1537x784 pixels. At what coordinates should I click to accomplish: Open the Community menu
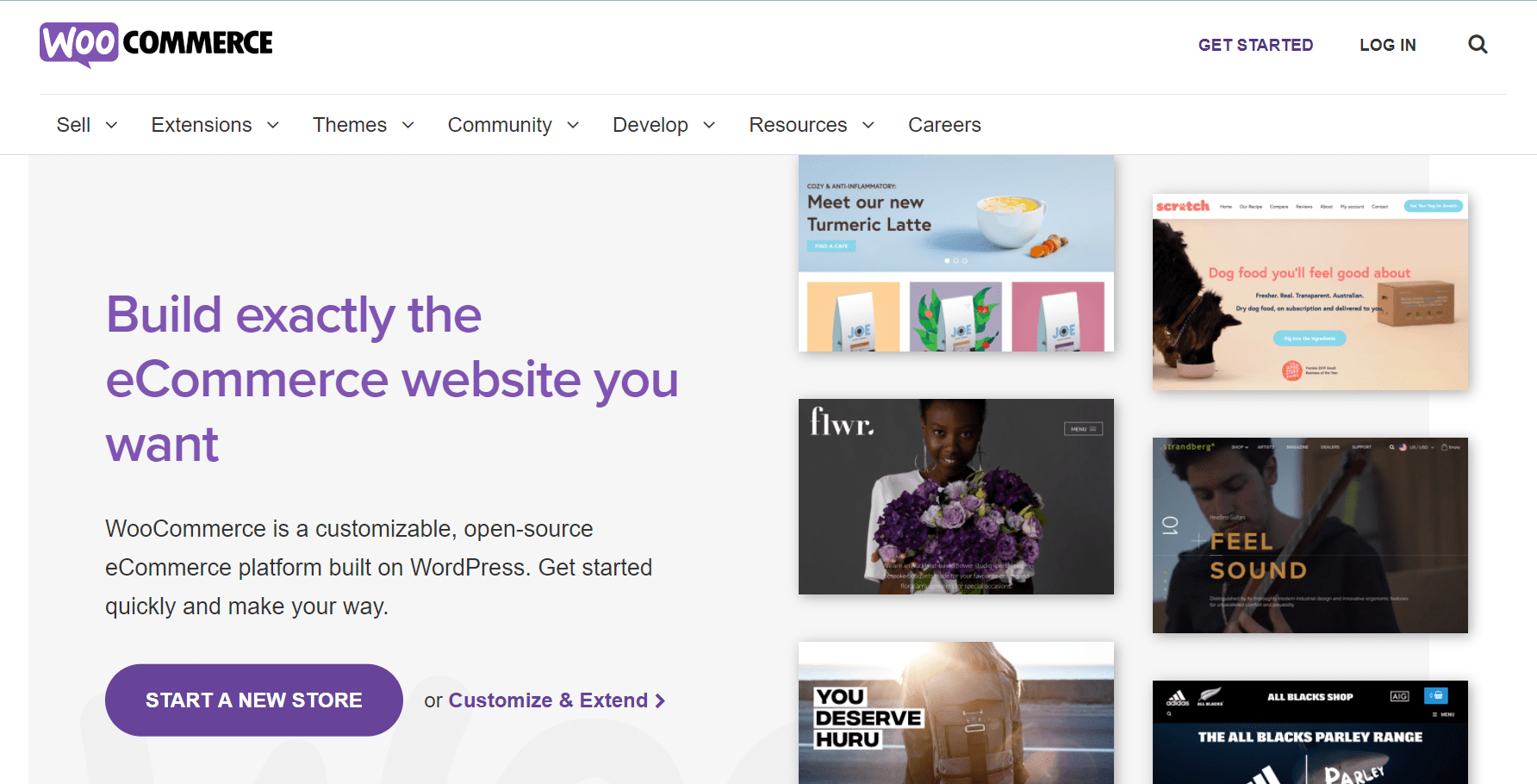pos(500,125)
